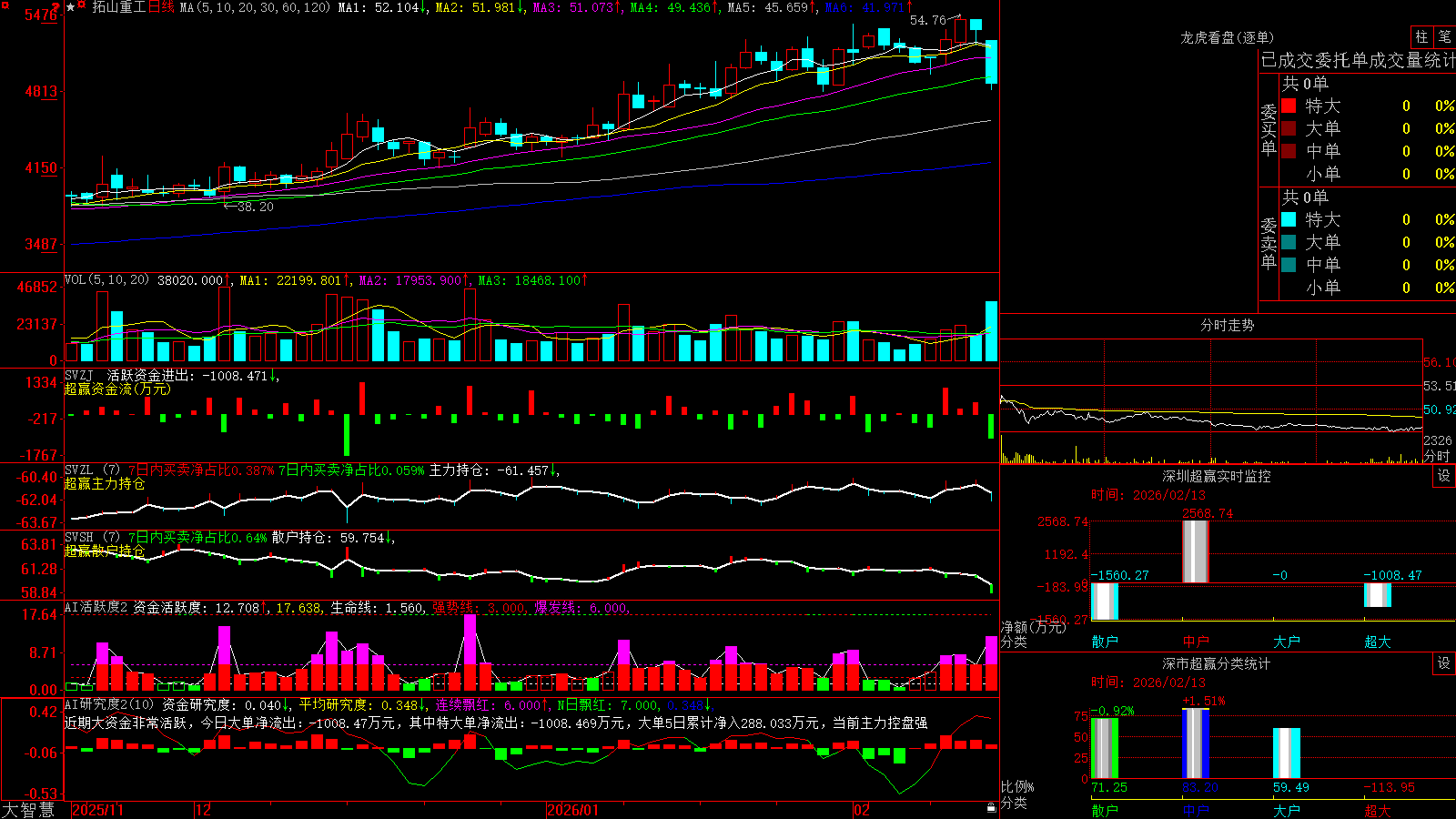Screen dimensions: 1456x819
Task: Click the 54.76 high price annotation
Action: [x=928, y=20]
